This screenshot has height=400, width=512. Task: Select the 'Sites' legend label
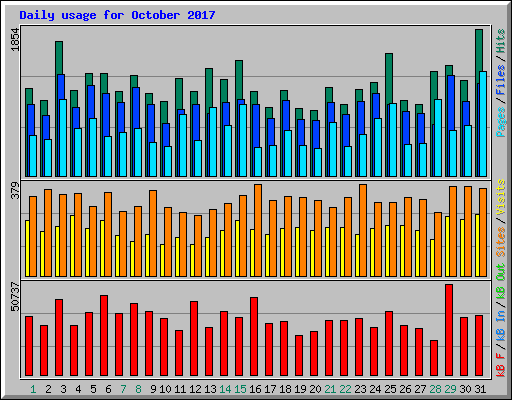pos(501,242)
